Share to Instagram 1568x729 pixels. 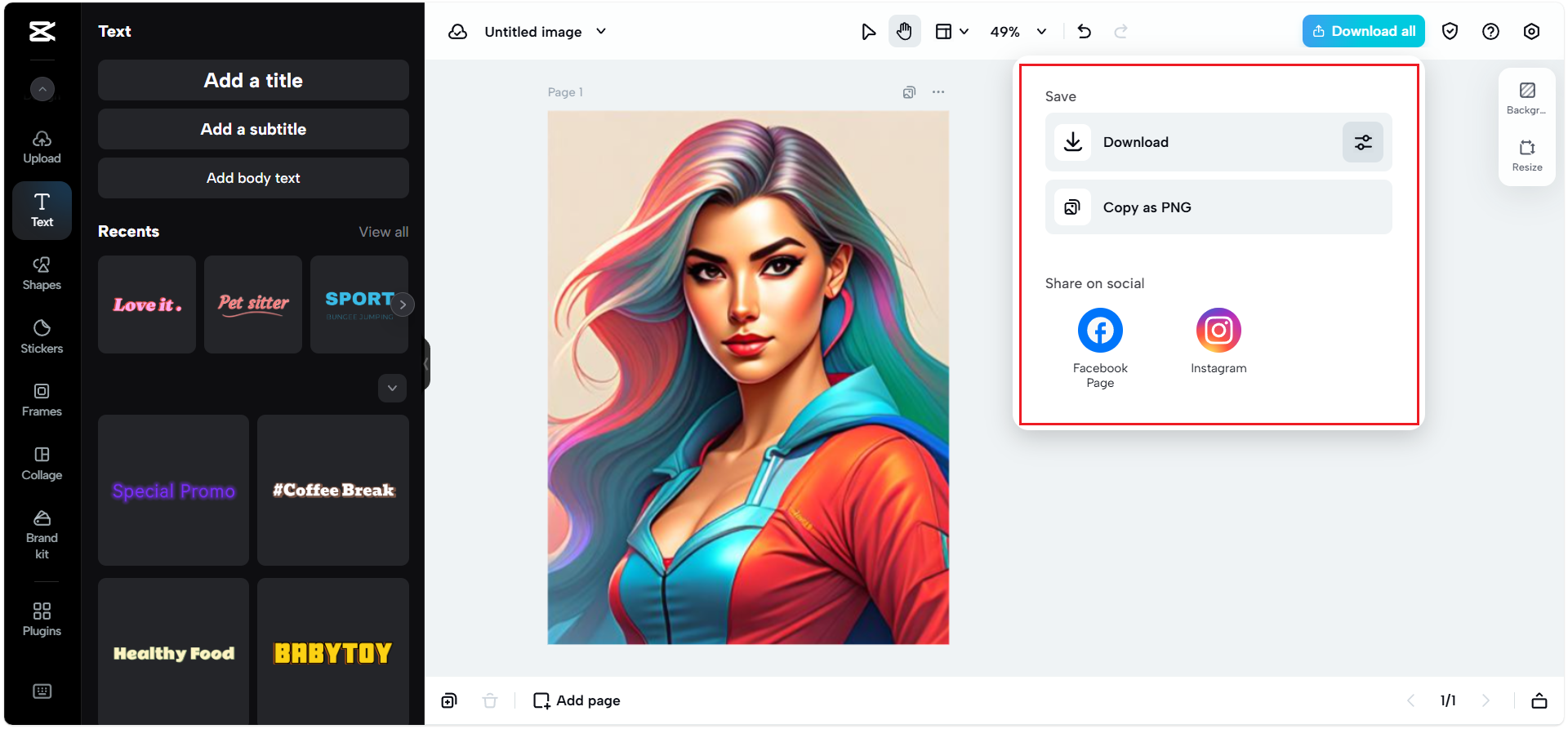tap(1218, 341)
